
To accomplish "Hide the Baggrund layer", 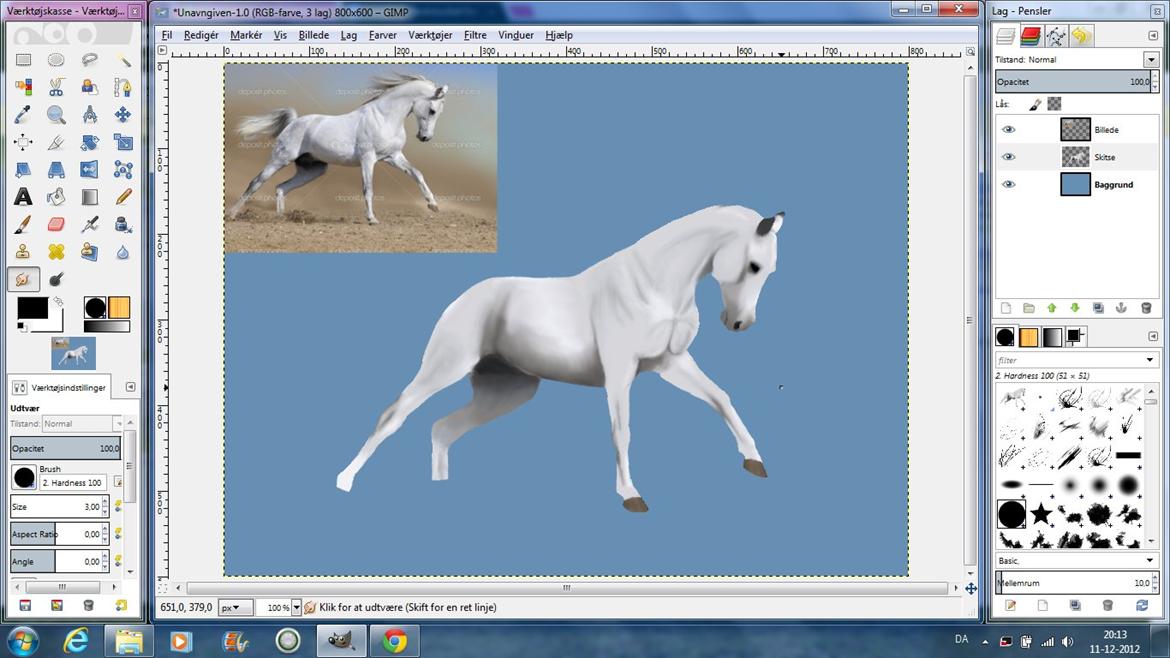I will [1008, 185].
